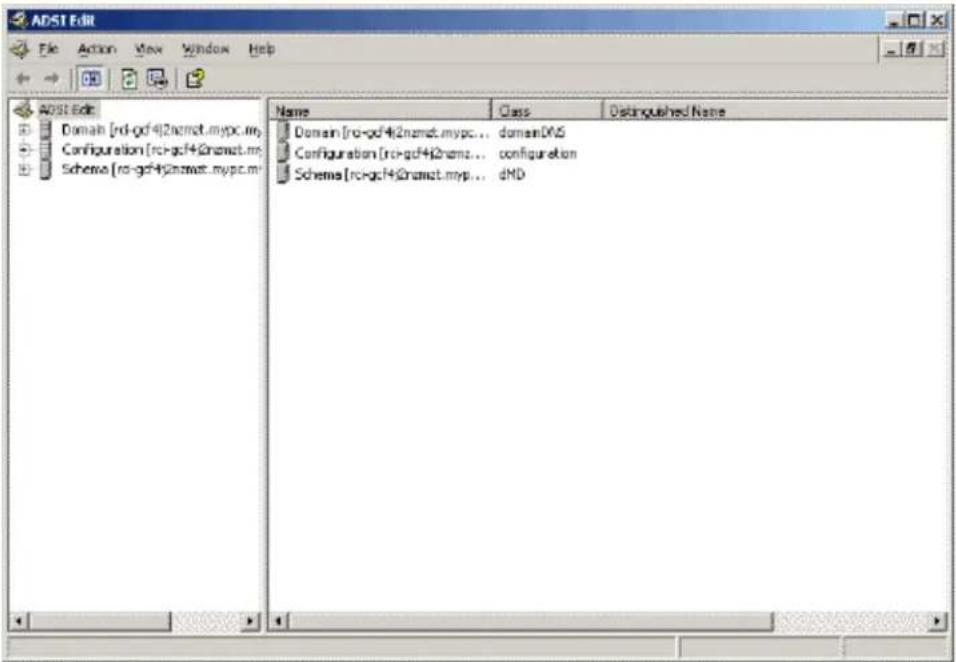Open the Window menu
Screen dimensions: 956x662
(205, 49)
